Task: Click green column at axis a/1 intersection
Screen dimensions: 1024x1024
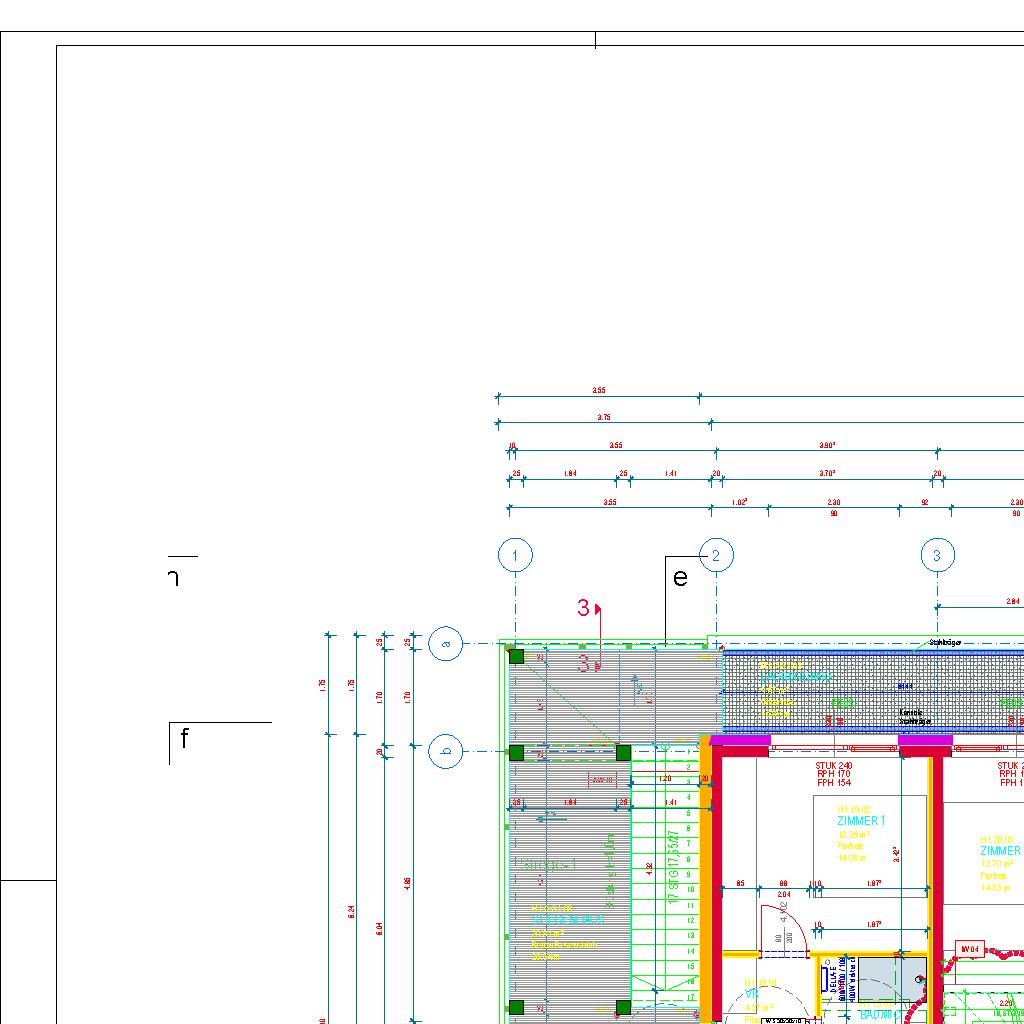Action: pos(516,656)
